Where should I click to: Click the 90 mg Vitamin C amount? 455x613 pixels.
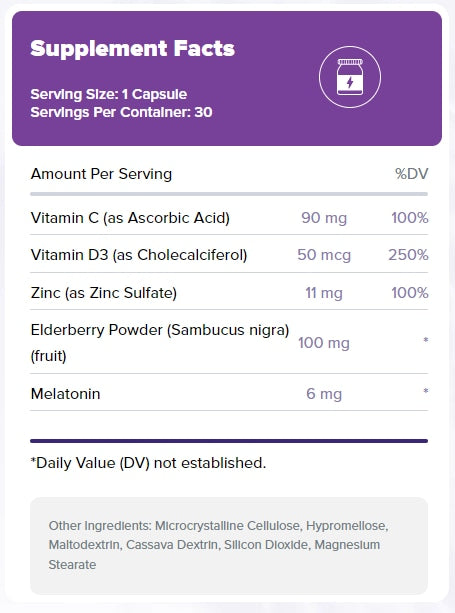click(x=324, y=218)
